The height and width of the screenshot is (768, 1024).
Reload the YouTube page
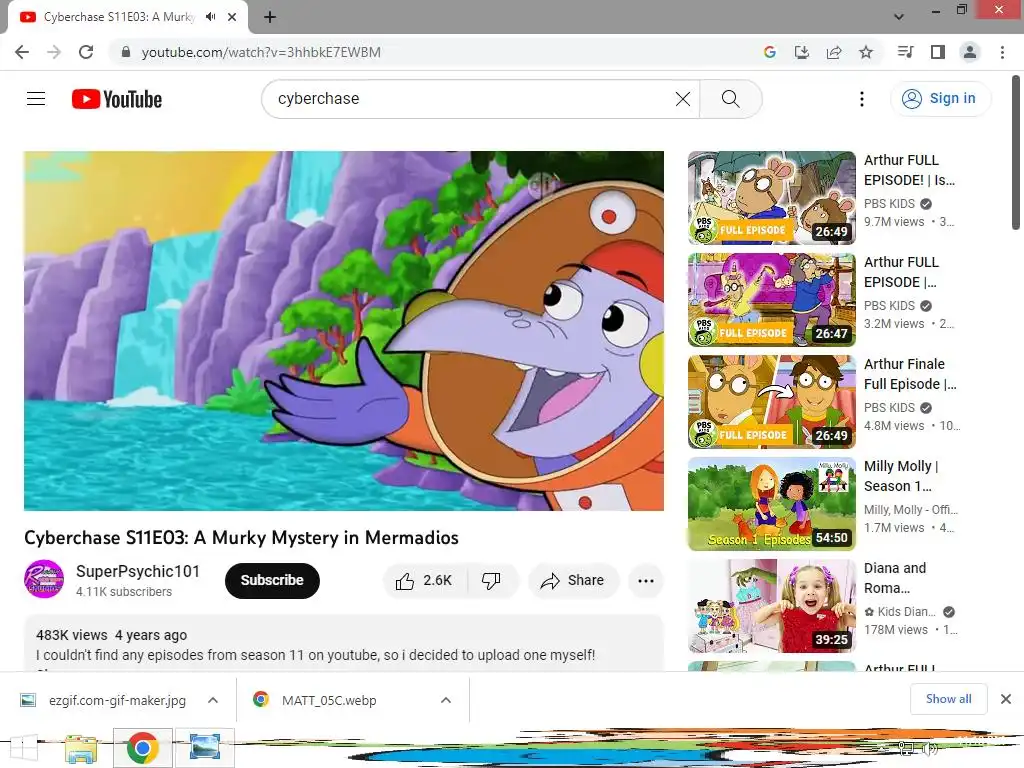(x=86, y=52)
